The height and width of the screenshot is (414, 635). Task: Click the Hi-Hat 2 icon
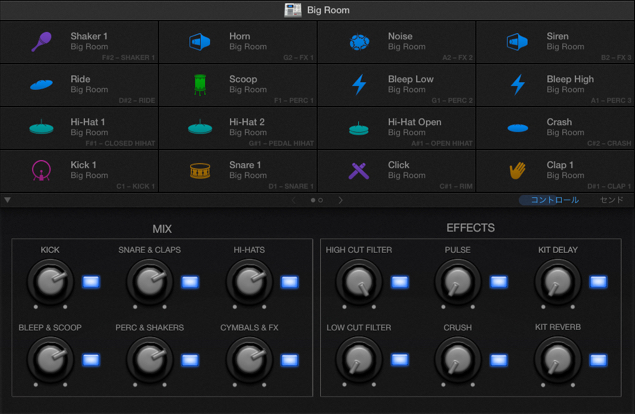coord(200,127)
